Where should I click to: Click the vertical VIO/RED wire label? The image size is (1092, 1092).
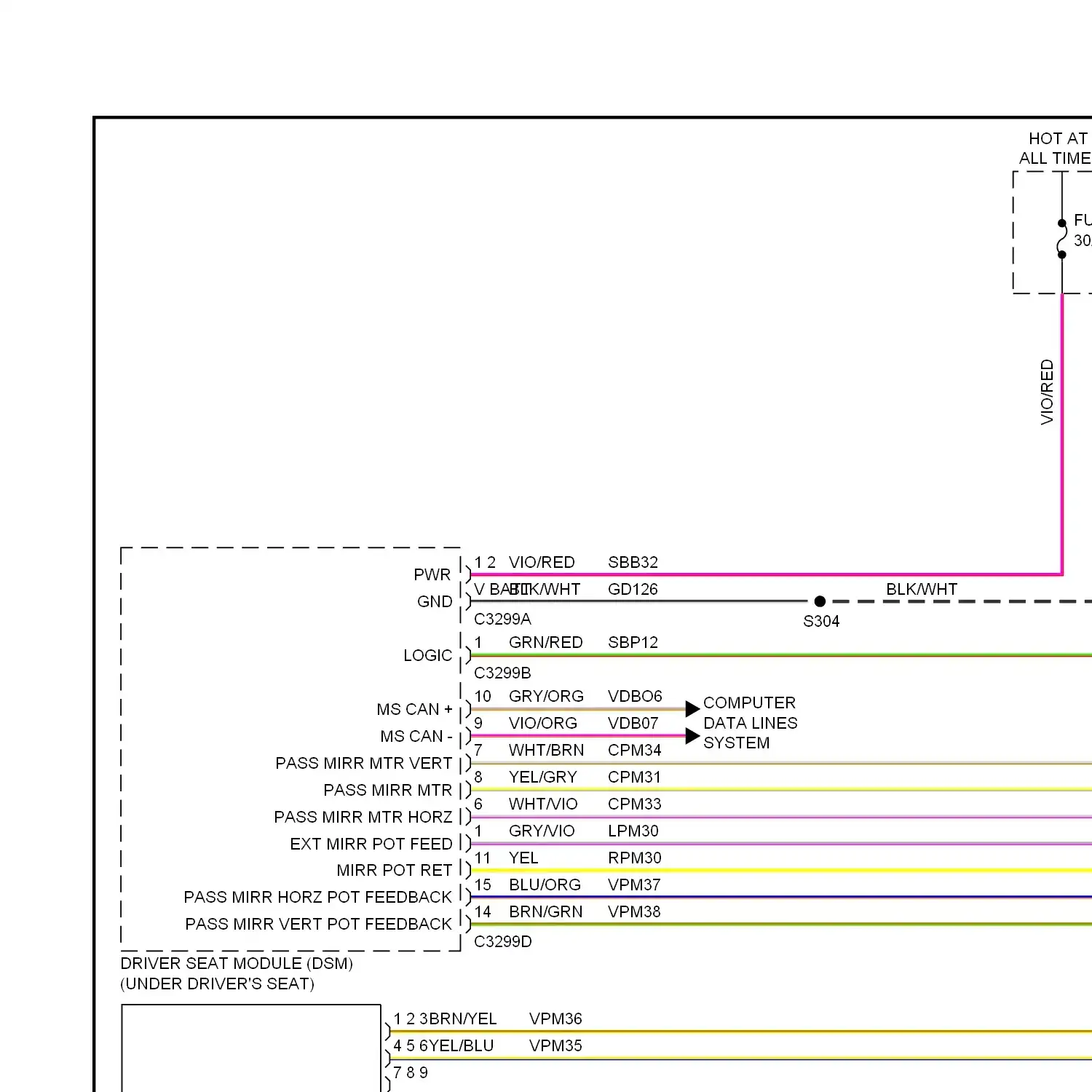coord(1047,392)
